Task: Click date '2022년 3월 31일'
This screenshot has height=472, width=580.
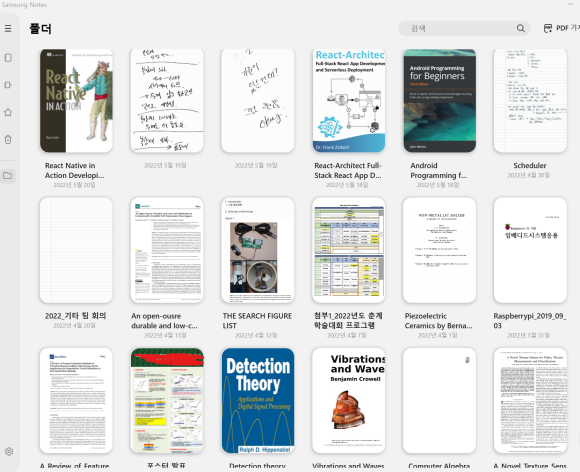Action: click(x=529, y=335)
